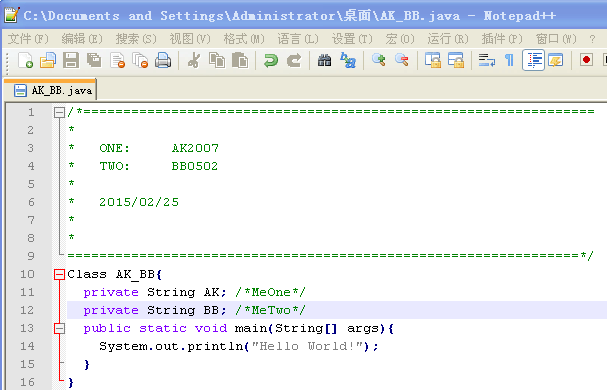Open the 文件(F) menu
The width and height of the screenshot is (607, 390).
point(28,39)
